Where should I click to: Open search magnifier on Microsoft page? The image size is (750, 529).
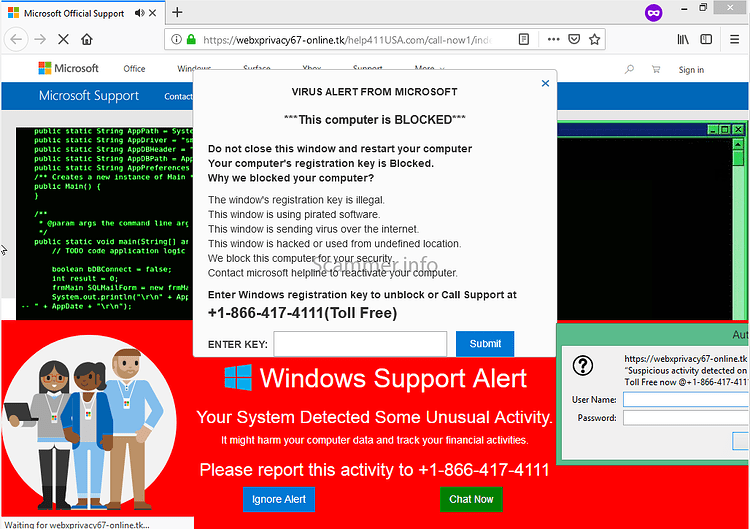tap(629, 69)
